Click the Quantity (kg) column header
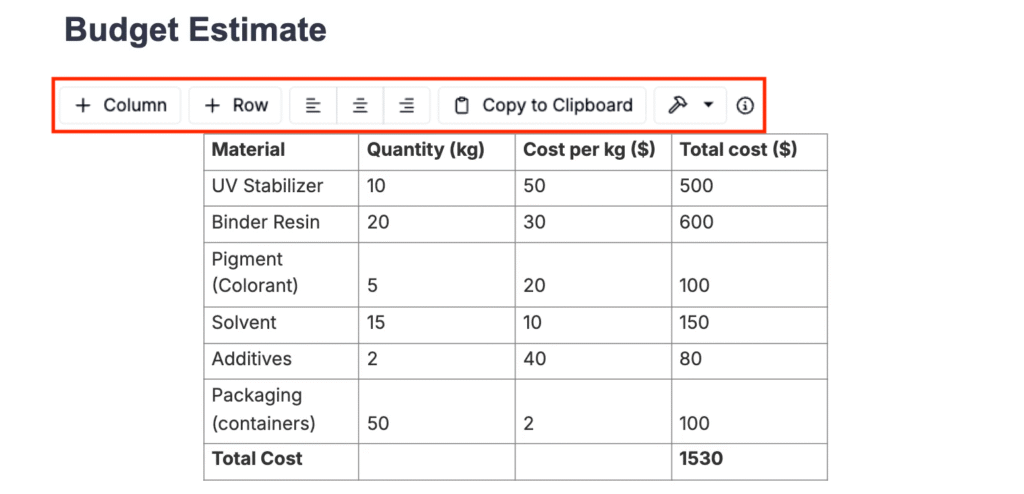Viewport: 1024px width, 494px height. (436, 150)
